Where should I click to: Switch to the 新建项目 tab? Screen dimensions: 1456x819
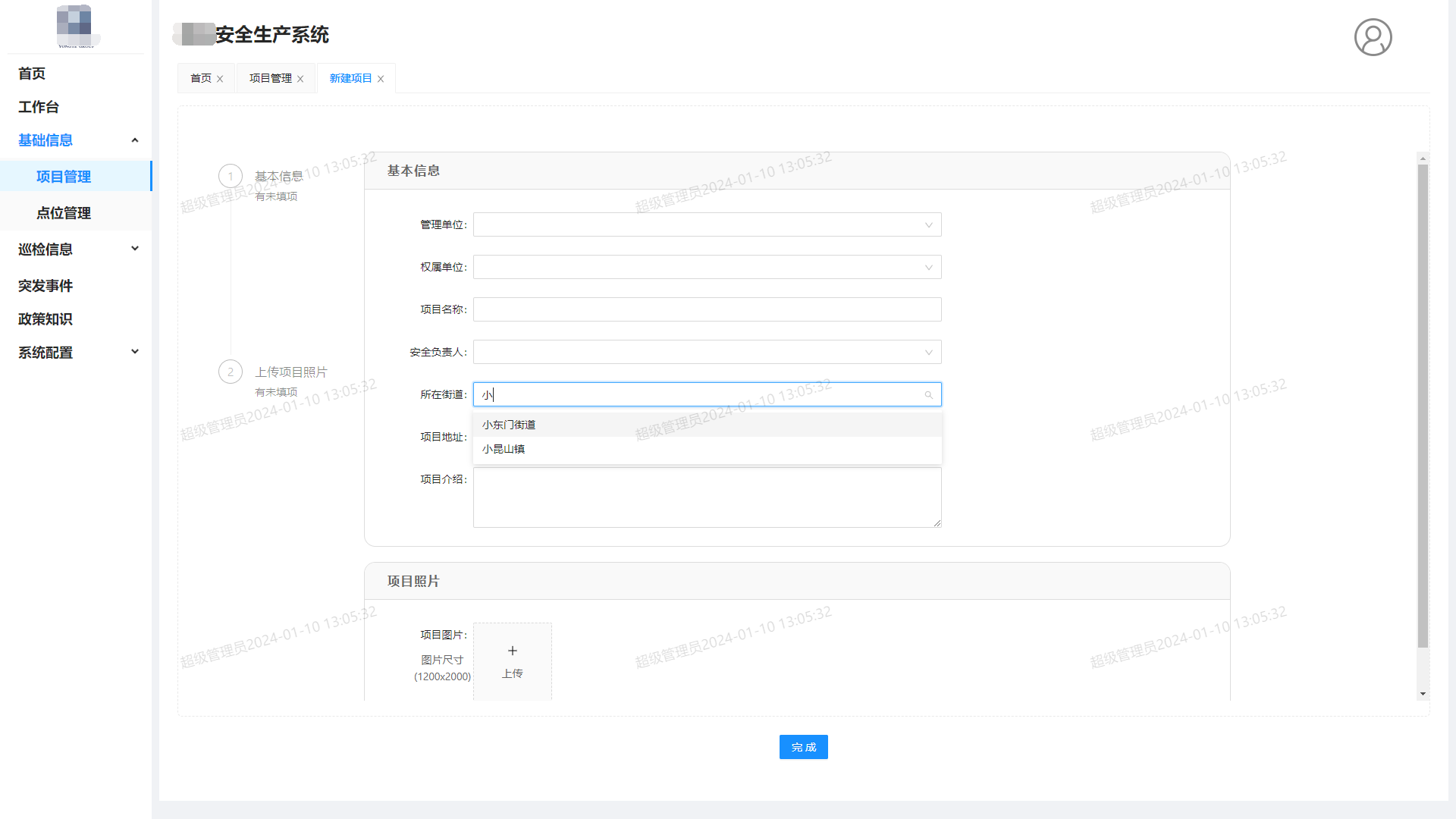351,78
